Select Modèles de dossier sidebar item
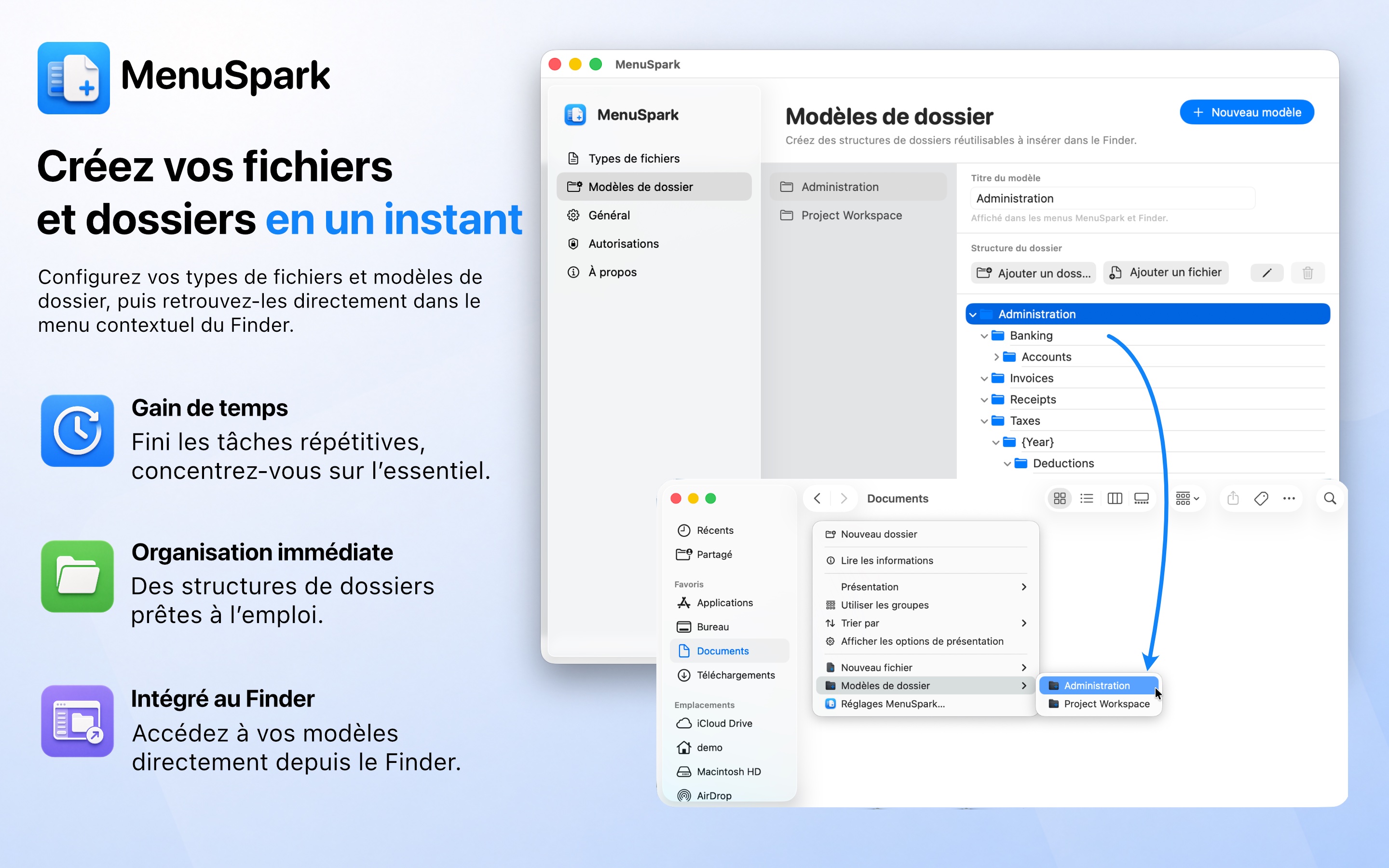 coord(654,187)
